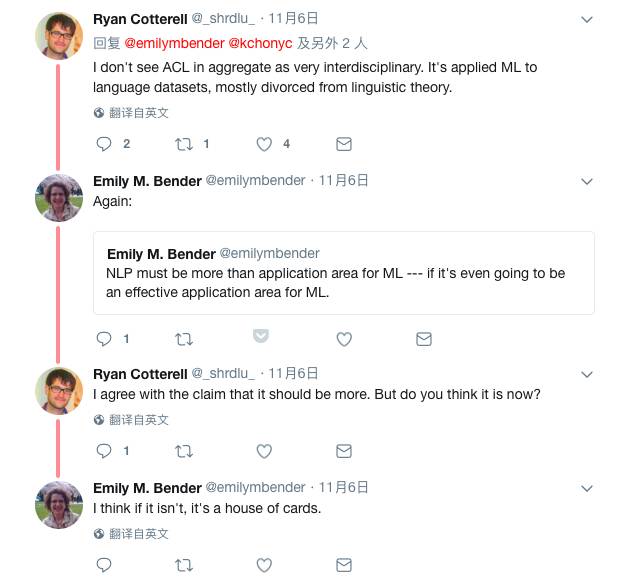Like Ryan's "I agree with the claim" tweet
628x582 pixels.
[x=264, y=451]
